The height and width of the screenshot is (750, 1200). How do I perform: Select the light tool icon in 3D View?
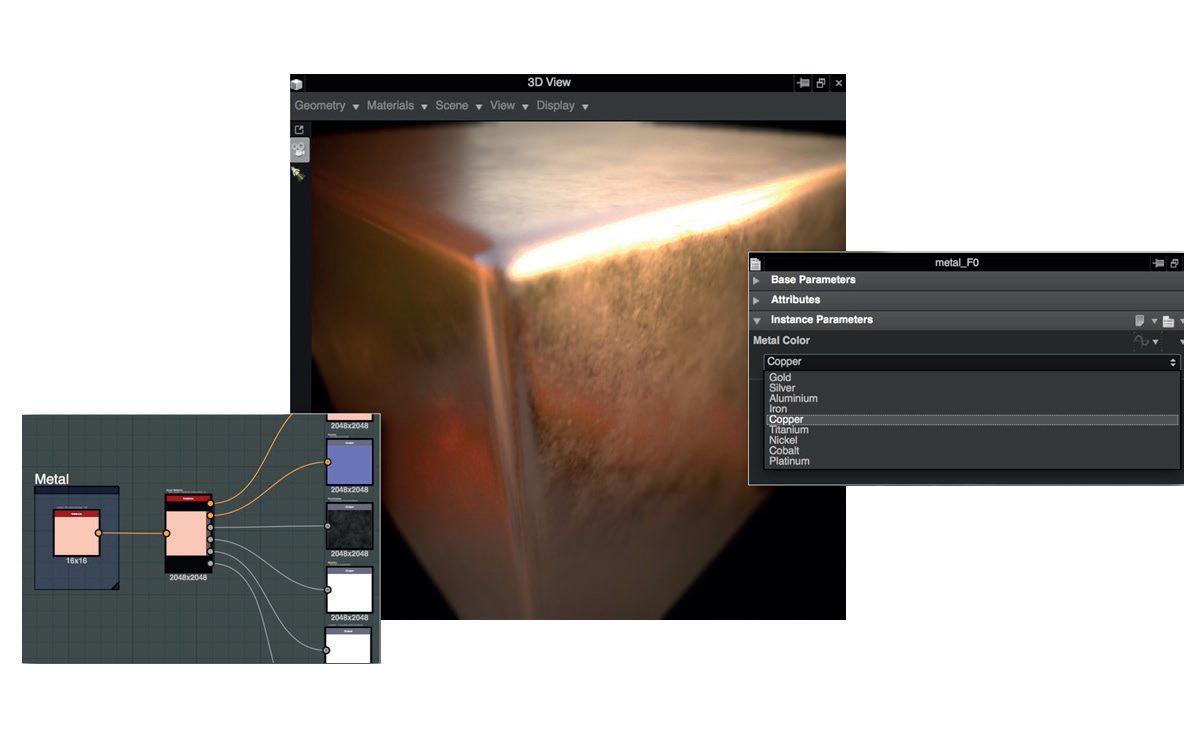(x=298, y=173)
